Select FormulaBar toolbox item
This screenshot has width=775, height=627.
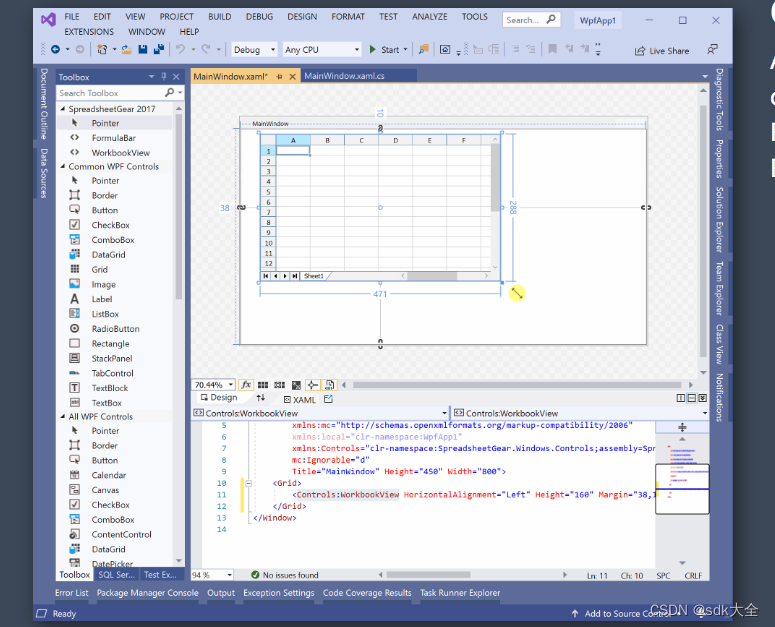tap(114, 138)
